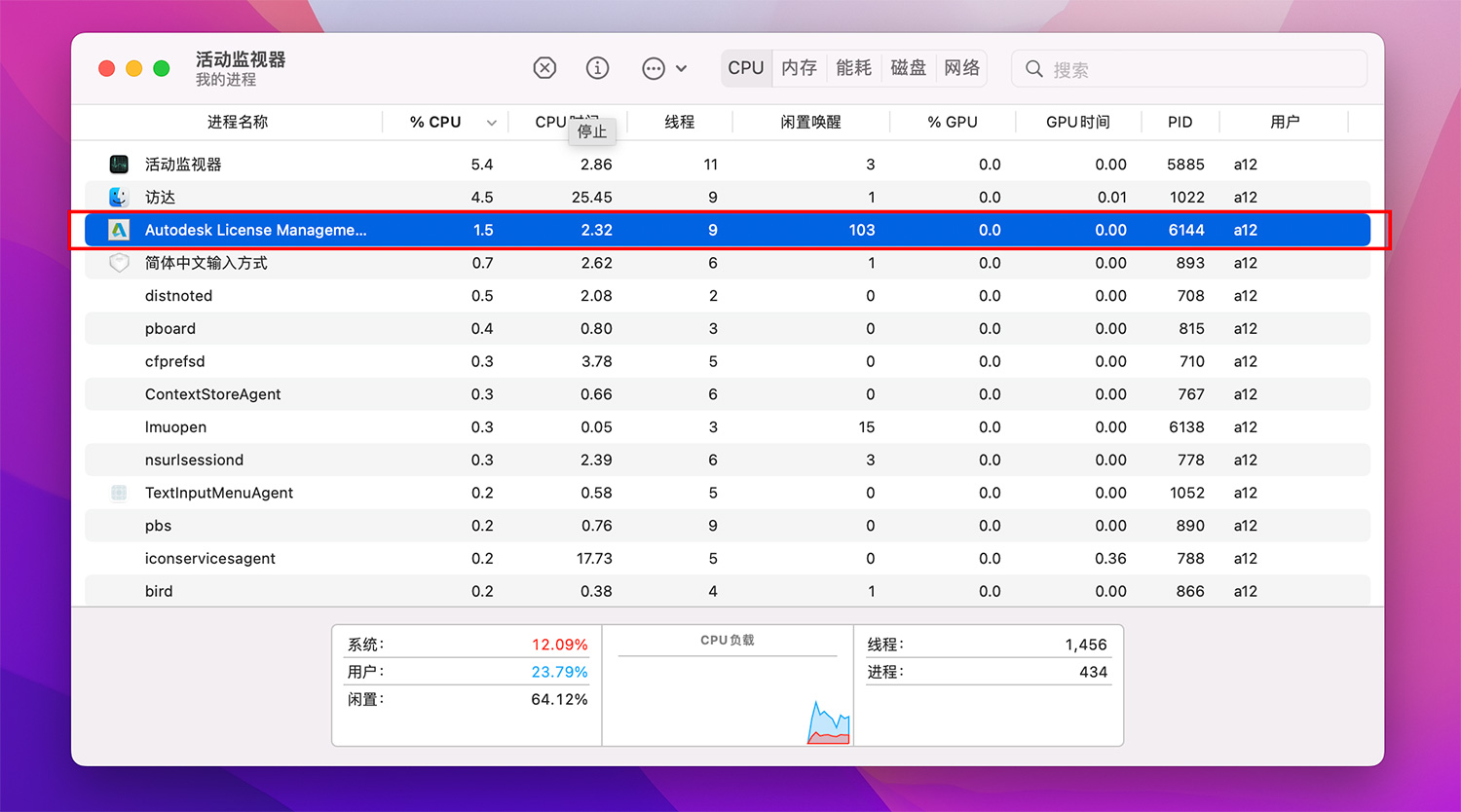Sort by the PID column header
Screen dimensions: 1461x812
[x=1180, y=122]
